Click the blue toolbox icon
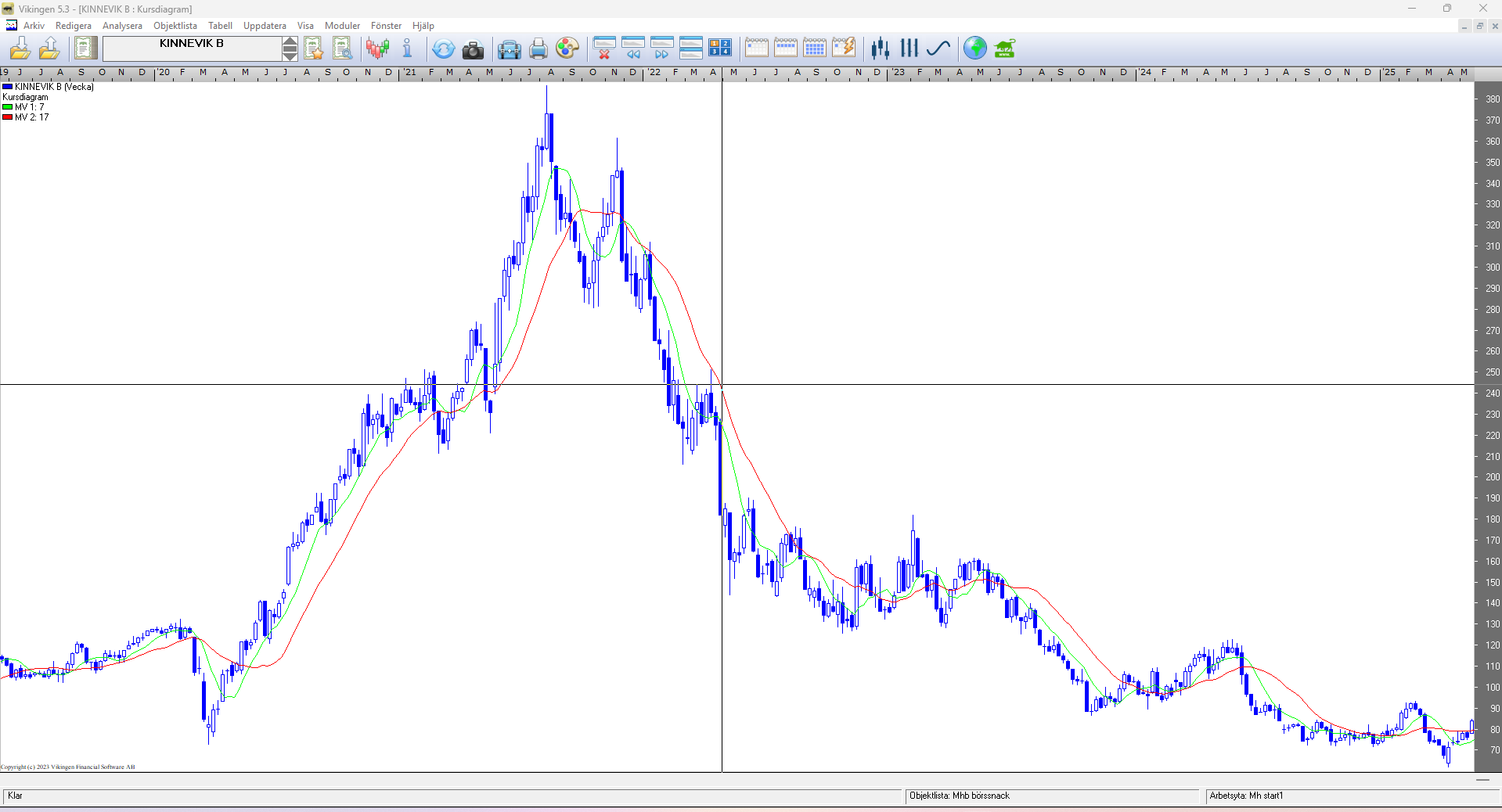Screen dimensions: 1502x812 (x=509, y=49)
